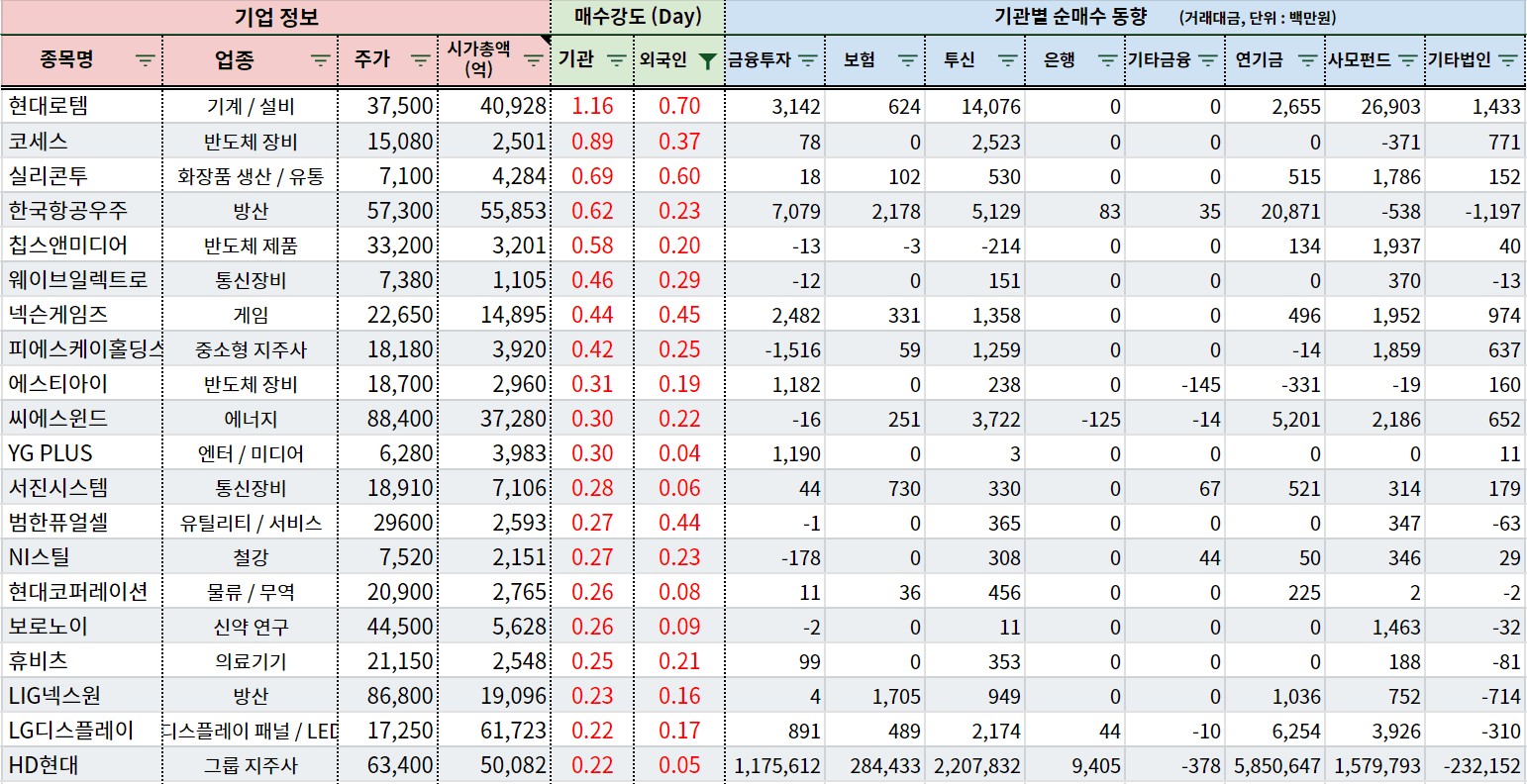Click the 칩스앤미디어 stock name cell

(81, 245)
